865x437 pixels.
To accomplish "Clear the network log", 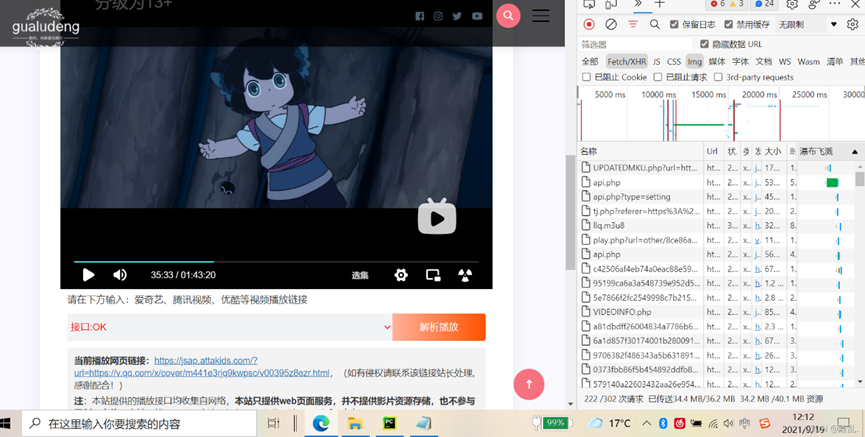I will pos(611,24).
